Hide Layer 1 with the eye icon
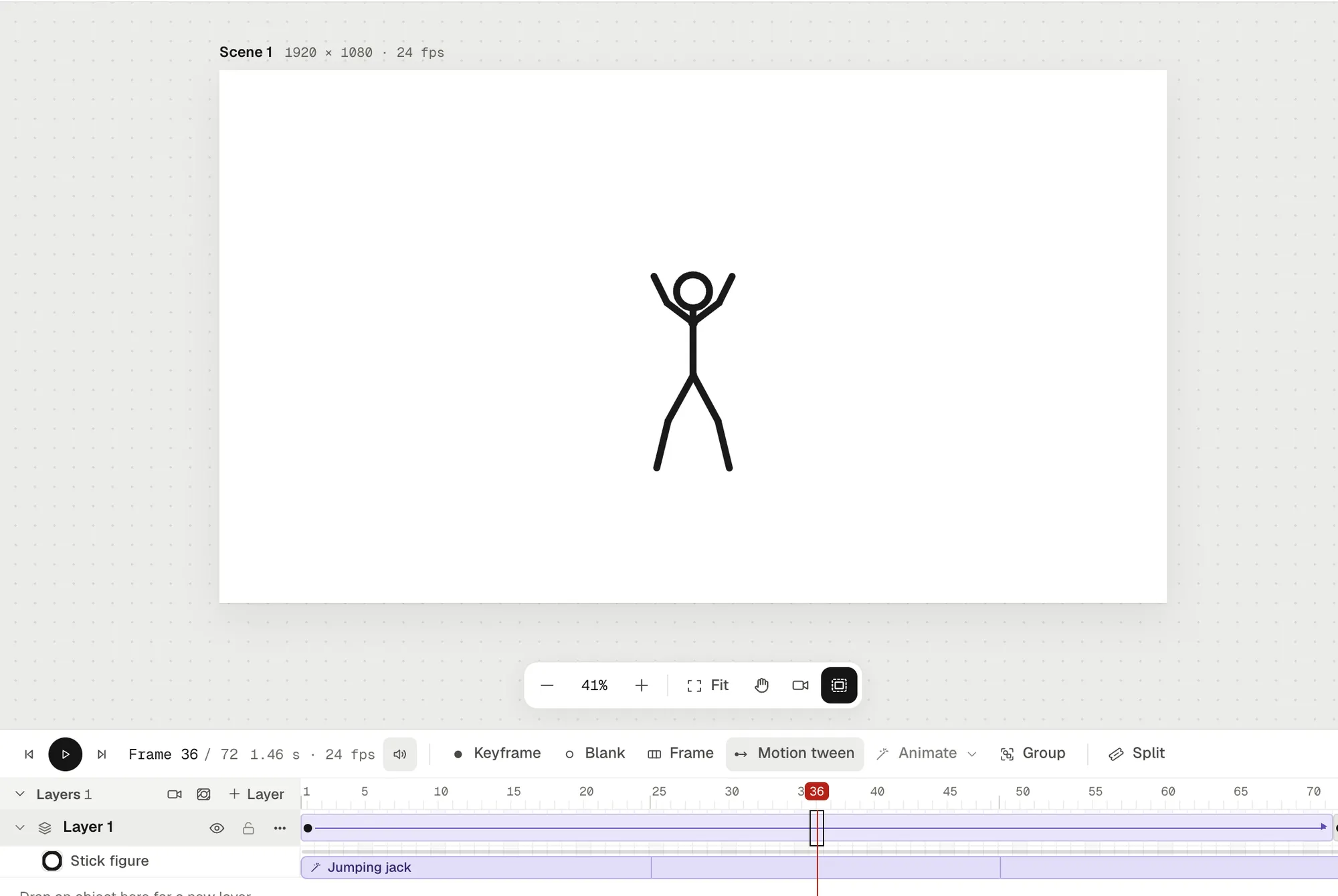The width and height of the screenshot is (1338, 896). (x=217, y=828)
